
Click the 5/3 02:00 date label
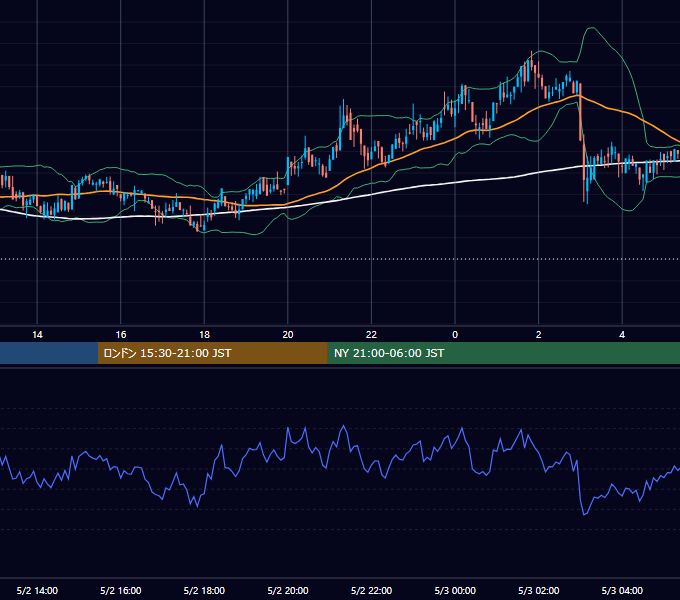coord(539,590)
